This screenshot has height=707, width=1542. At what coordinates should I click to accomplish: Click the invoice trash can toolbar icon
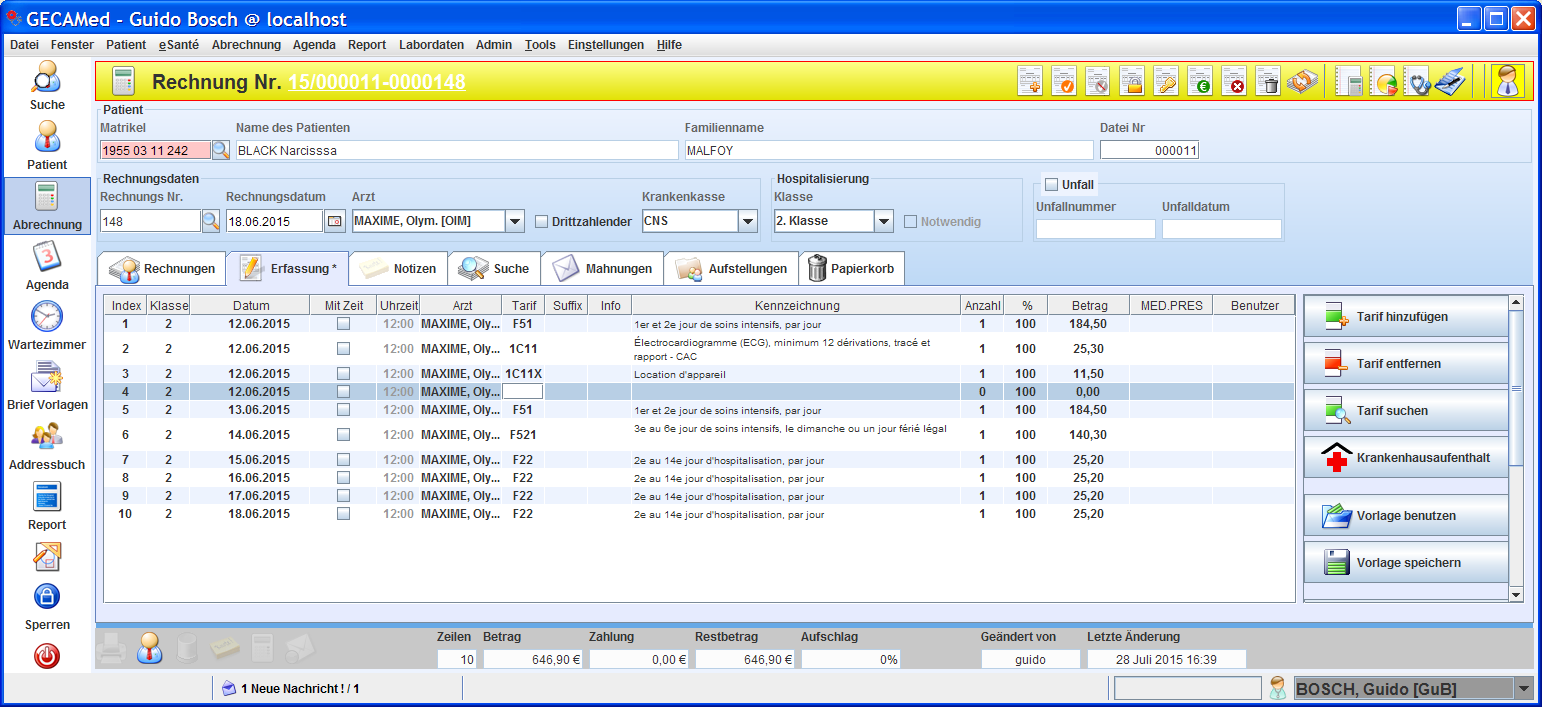coord(1267,82)
